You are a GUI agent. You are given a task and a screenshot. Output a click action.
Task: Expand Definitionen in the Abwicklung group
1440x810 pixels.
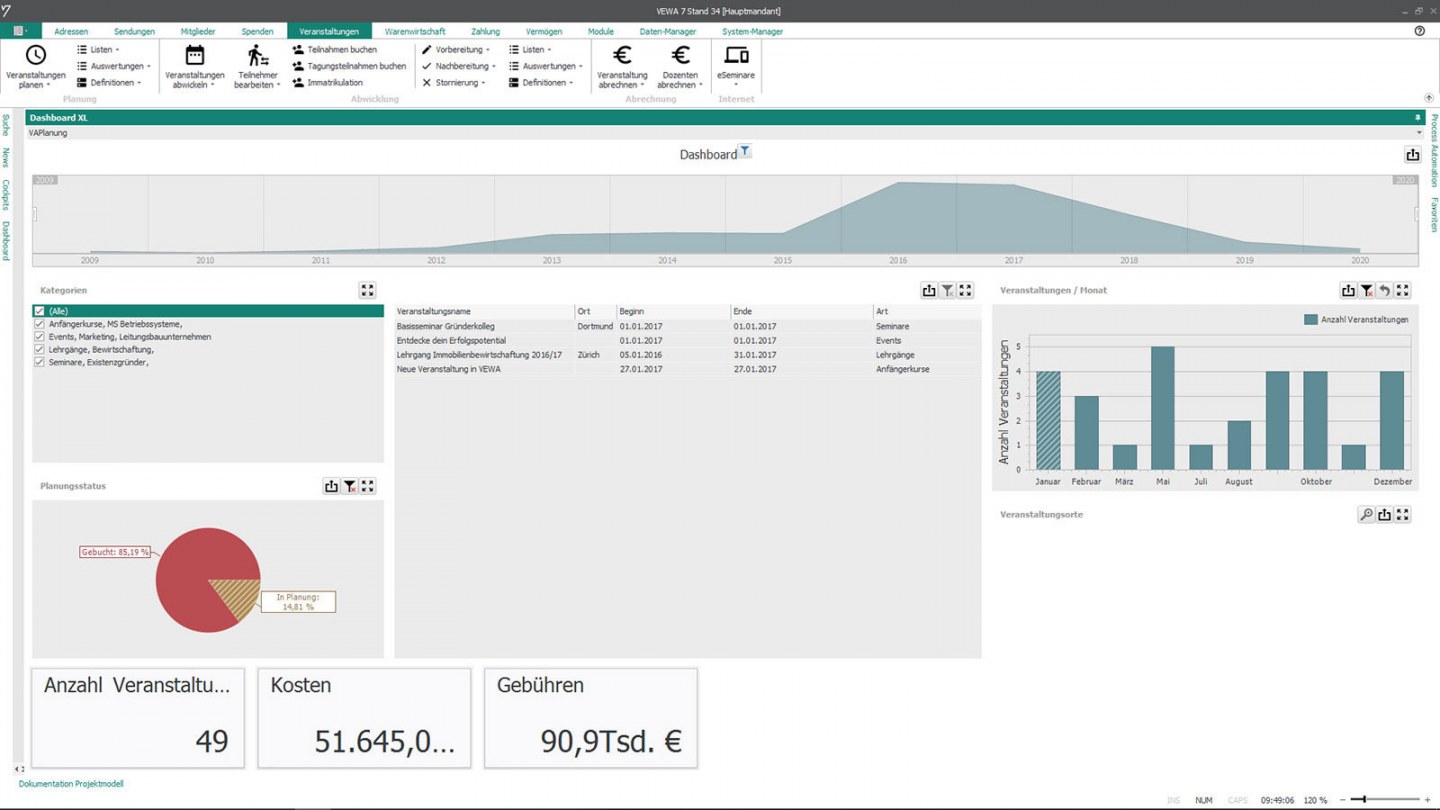[x=541, y=83]
